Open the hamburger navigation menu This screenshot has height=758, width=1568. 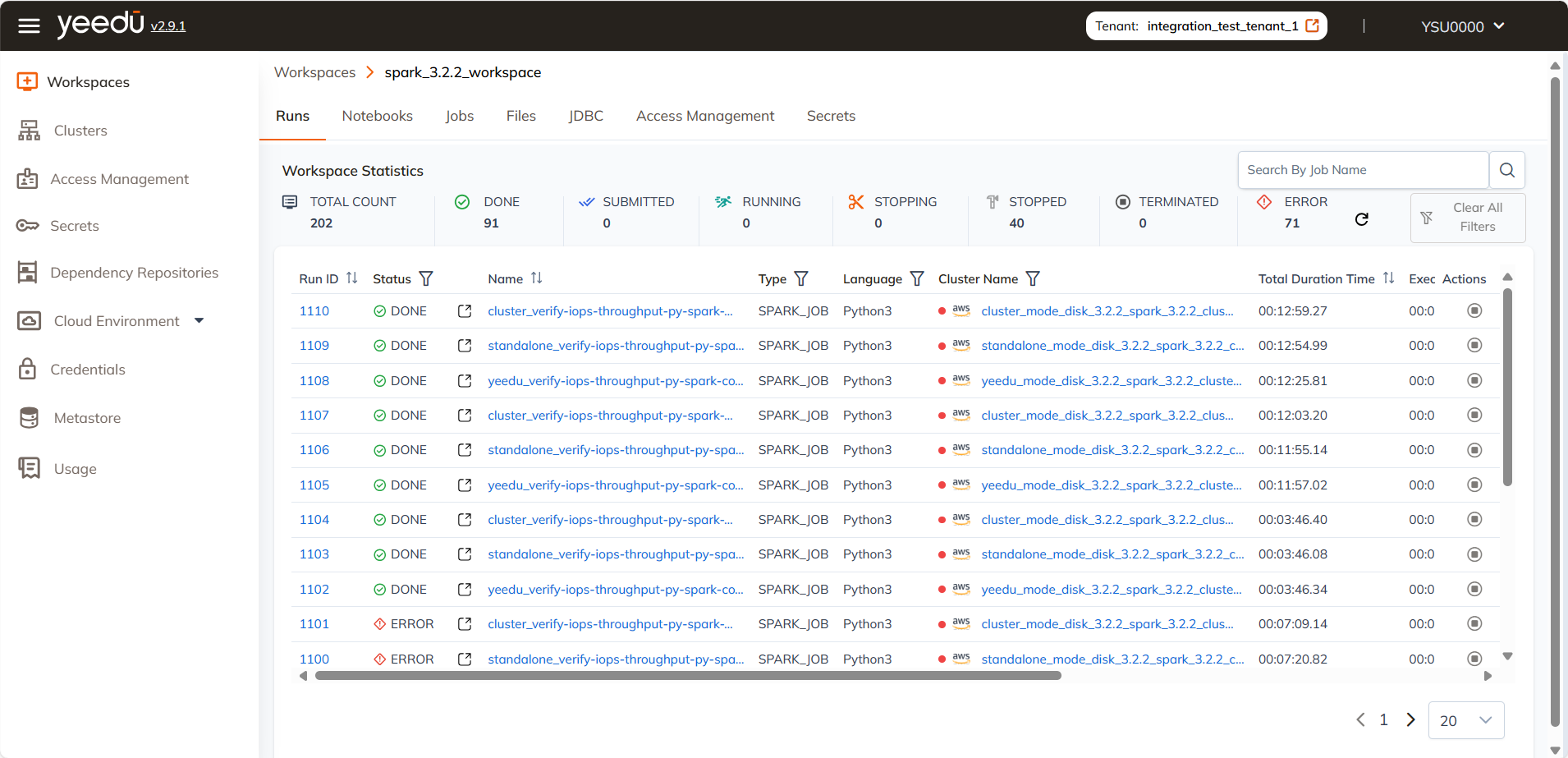pos(29,25)
